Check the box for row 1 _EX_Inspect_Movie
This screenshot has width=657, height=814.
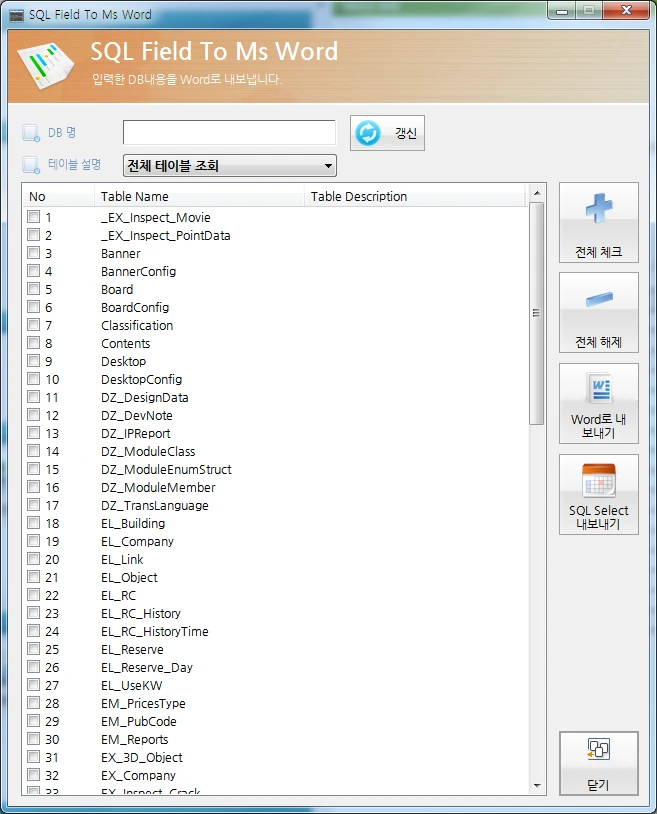[x=34, y=216]
